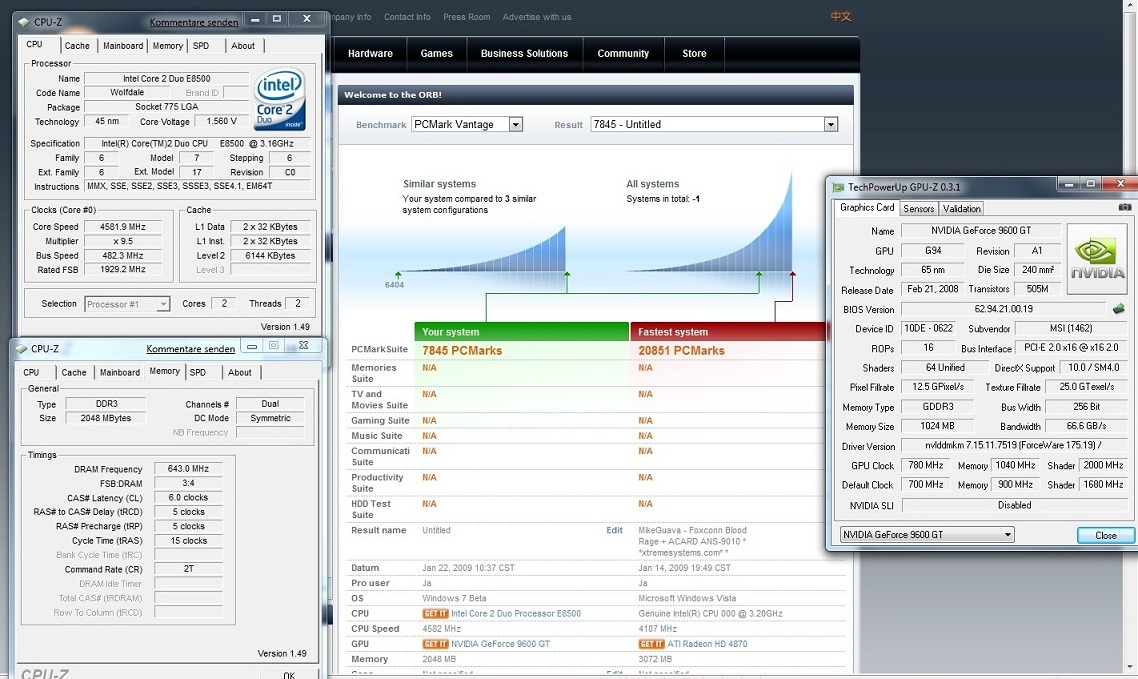
Task: Click the Contact Info link in header
Action: (x=406, y=17)
